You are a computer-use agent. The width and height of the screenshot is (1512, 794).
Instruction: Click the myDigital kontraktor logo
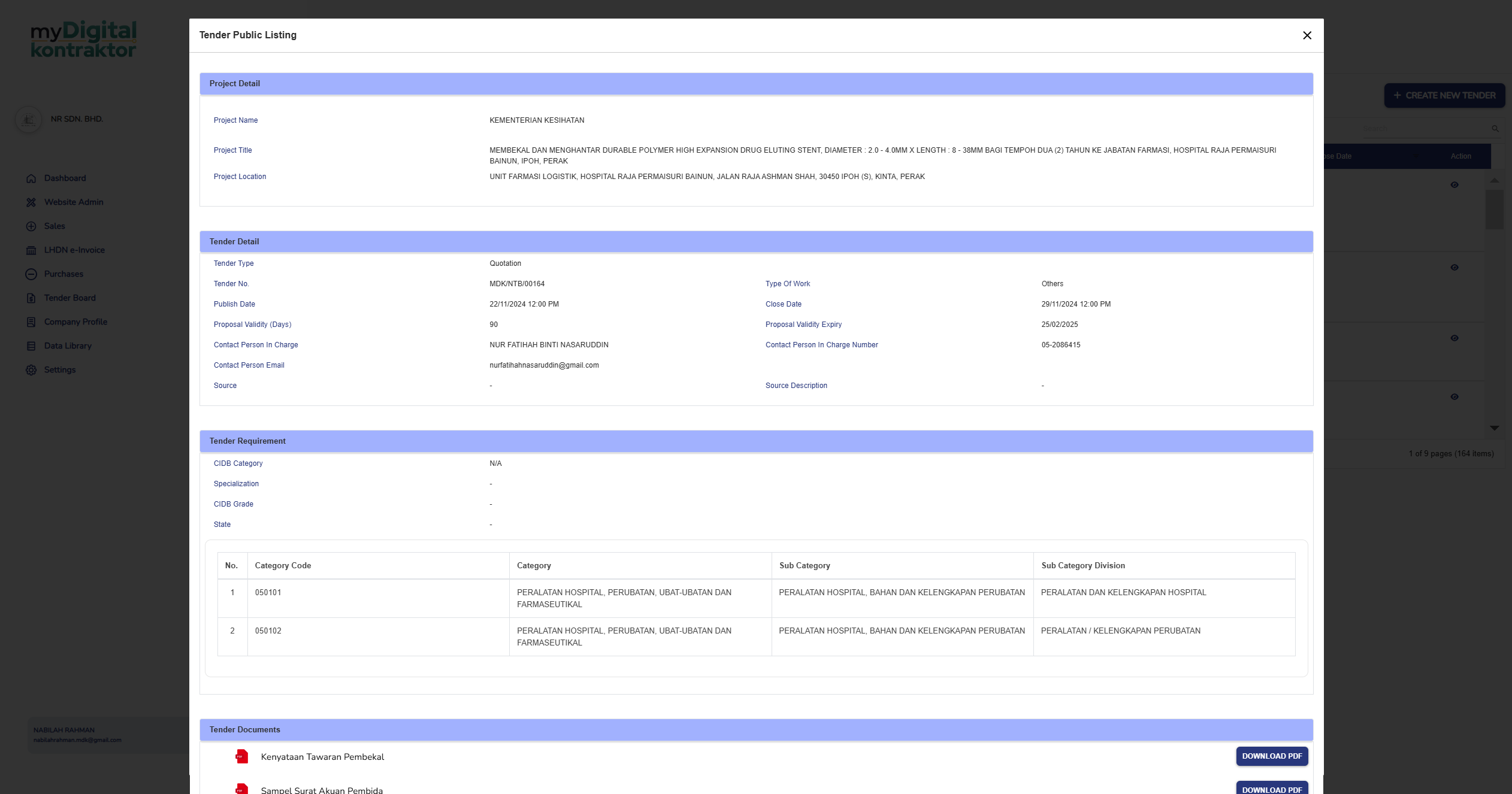[83, 40]
